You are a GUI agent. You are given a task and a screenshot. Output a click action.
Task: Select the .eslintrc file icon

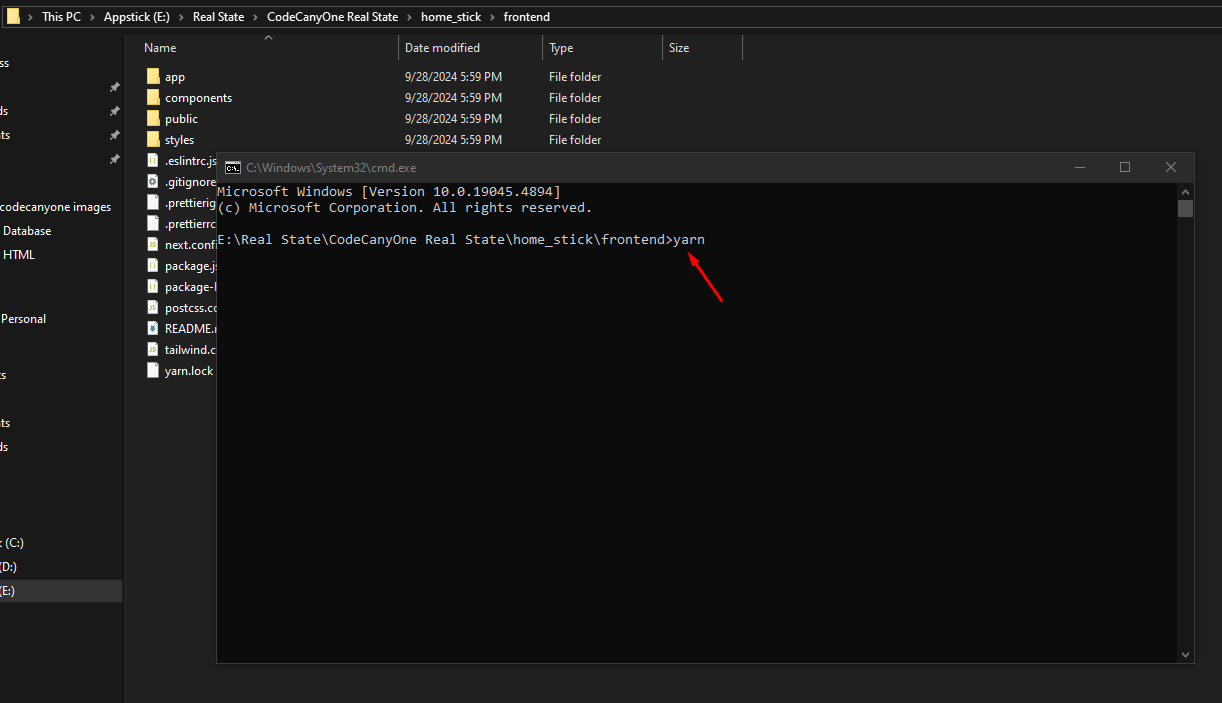pyautogui.click(x=153, y=161)
